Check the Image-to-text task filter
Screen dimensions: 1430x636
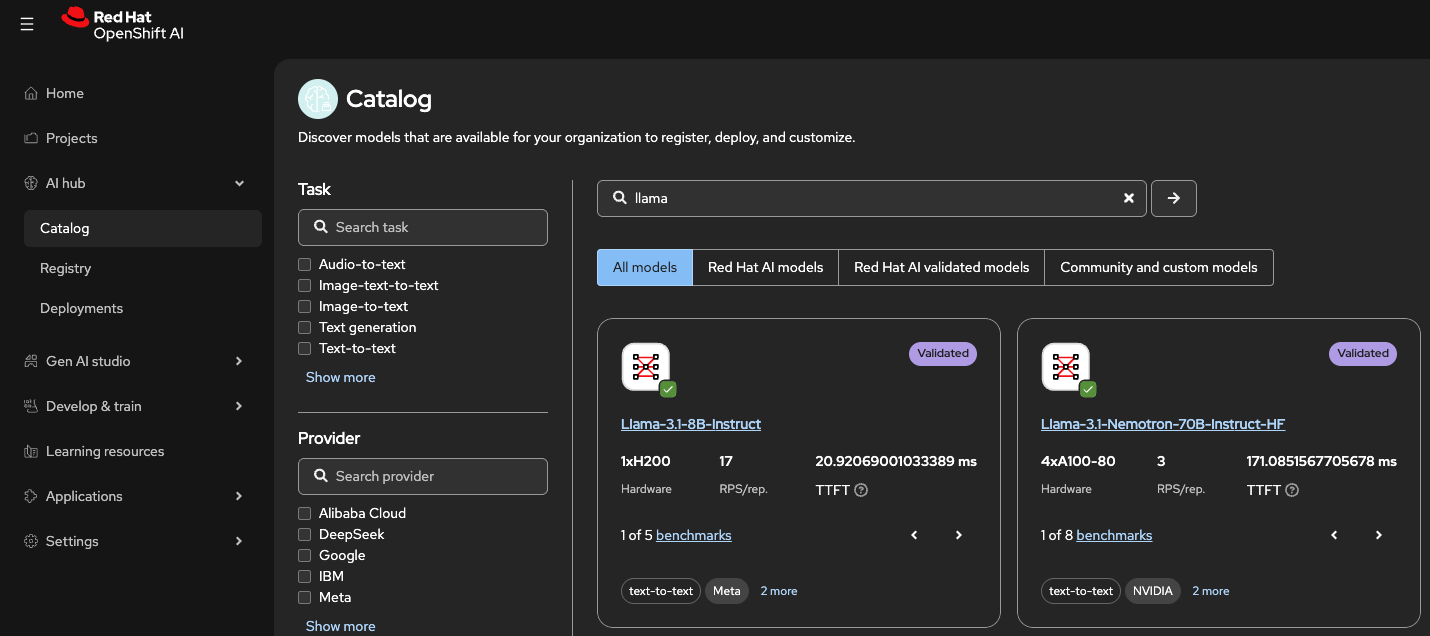coord(305,306)
